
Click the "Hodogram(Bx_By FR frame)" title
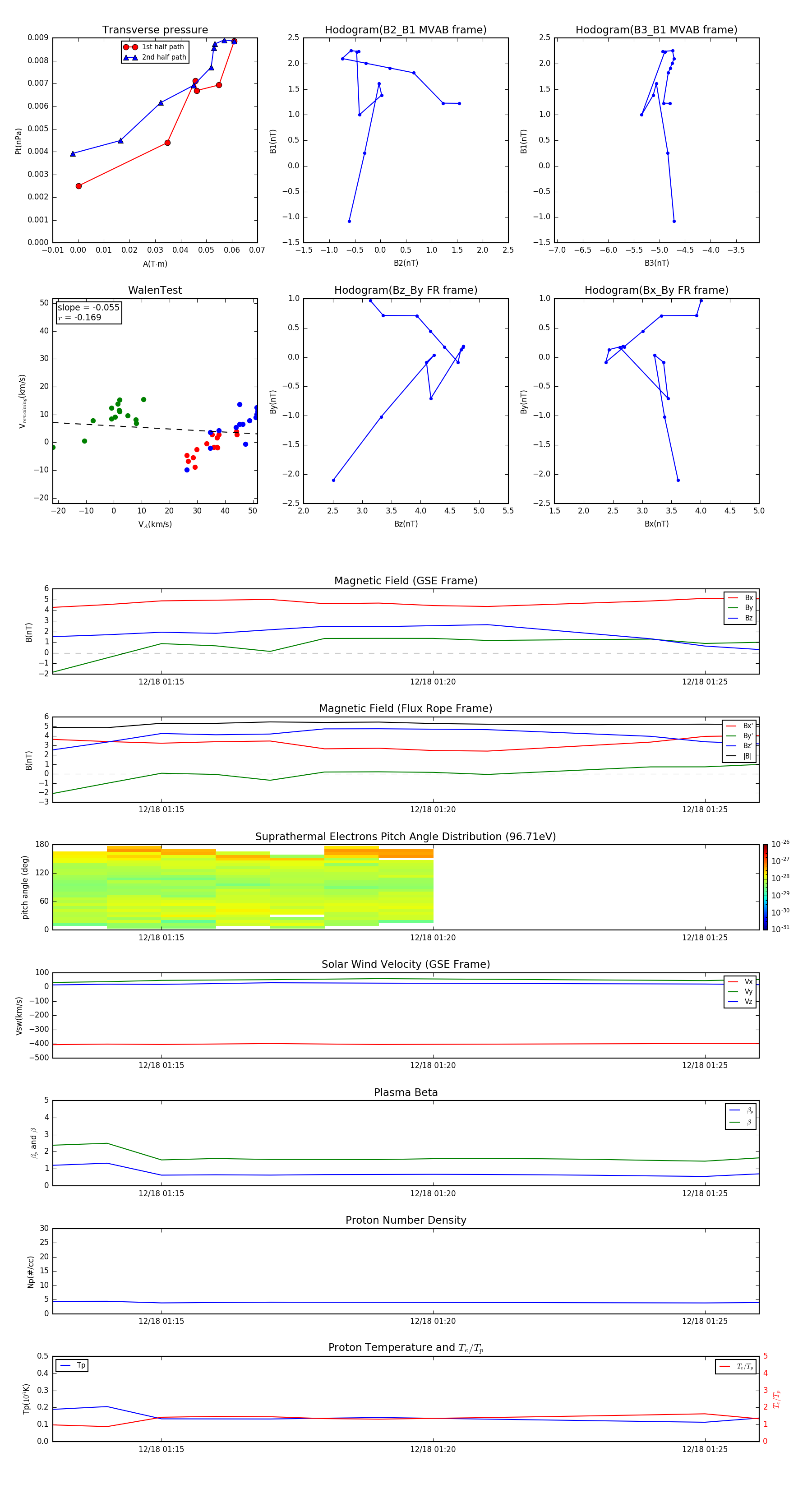tap(656, 290)
